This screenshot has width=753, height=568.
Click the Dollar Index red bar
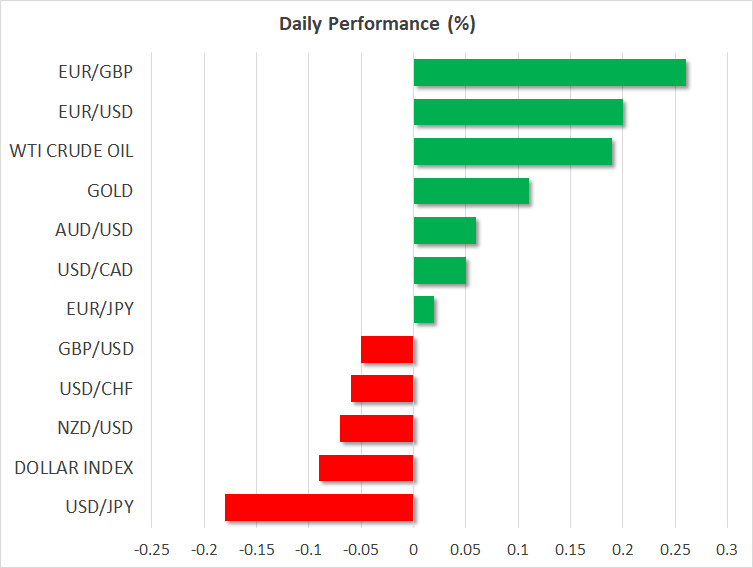point(366,468)
